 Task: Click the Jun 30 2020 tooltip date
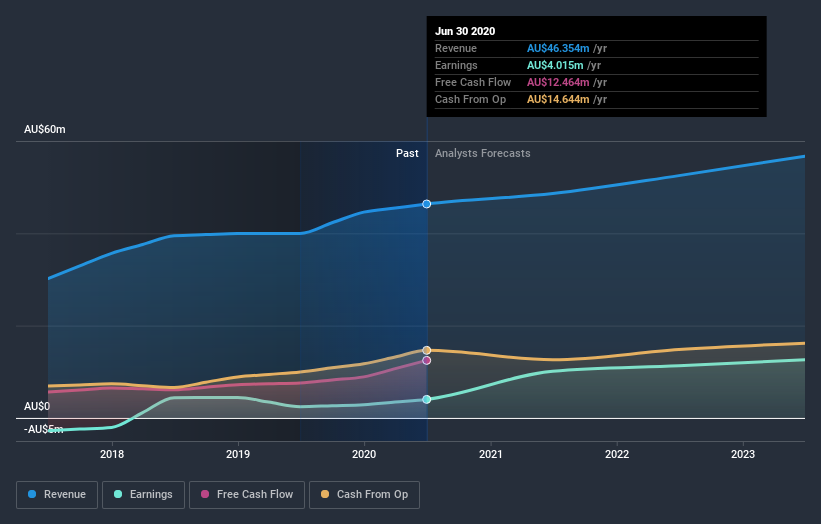pos(465,31)
